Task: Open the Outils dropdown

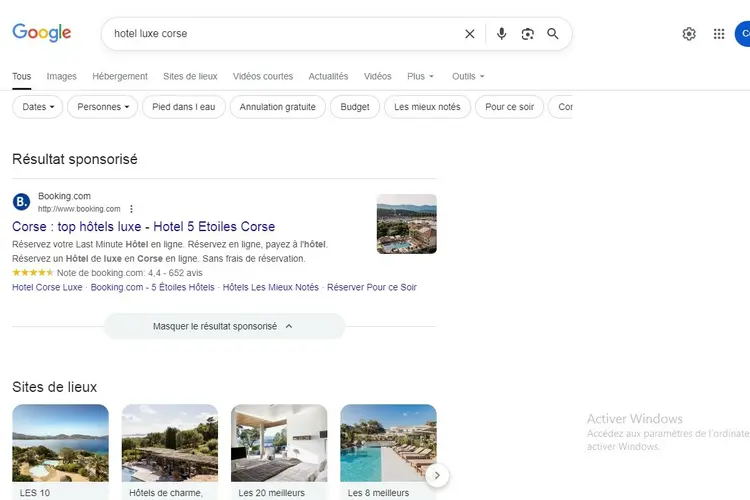Action: [x=467, y=76]
